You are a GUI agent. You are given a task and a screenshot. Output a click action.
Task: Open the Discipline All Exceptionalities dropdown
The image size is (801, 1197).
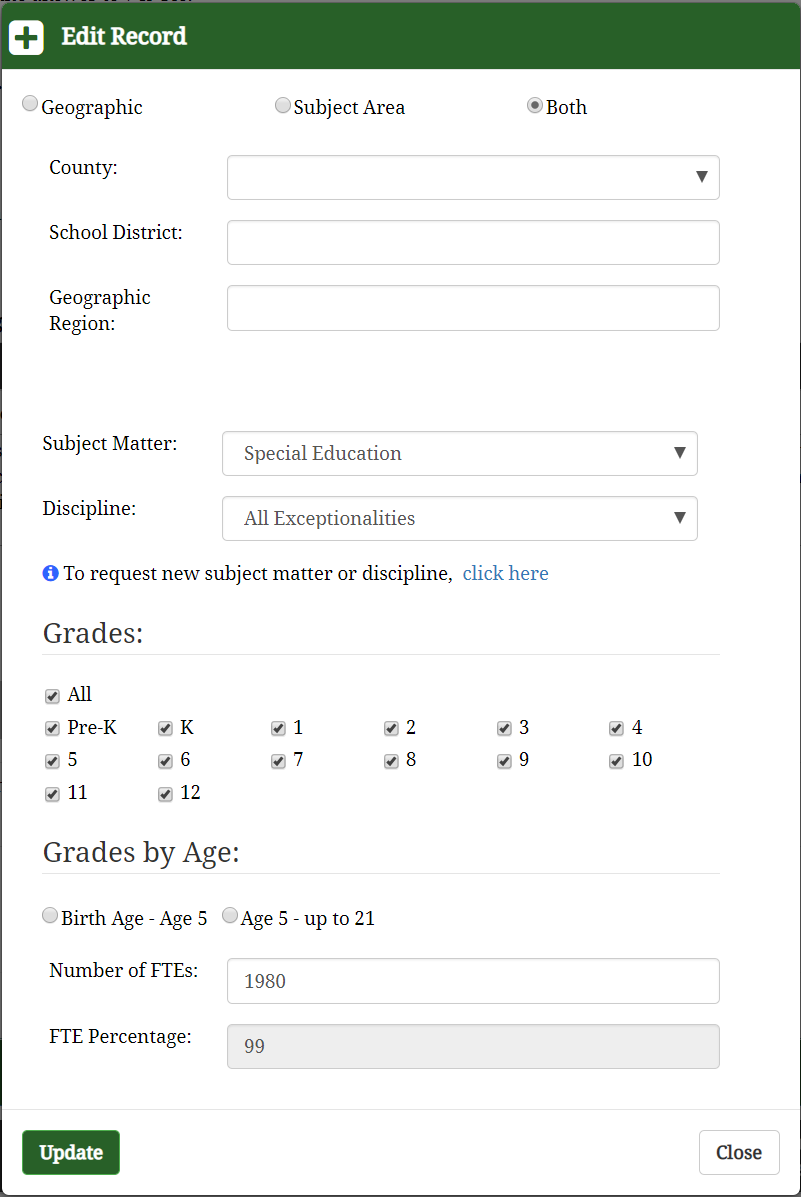pyautogui.click(x=459, y=518)
